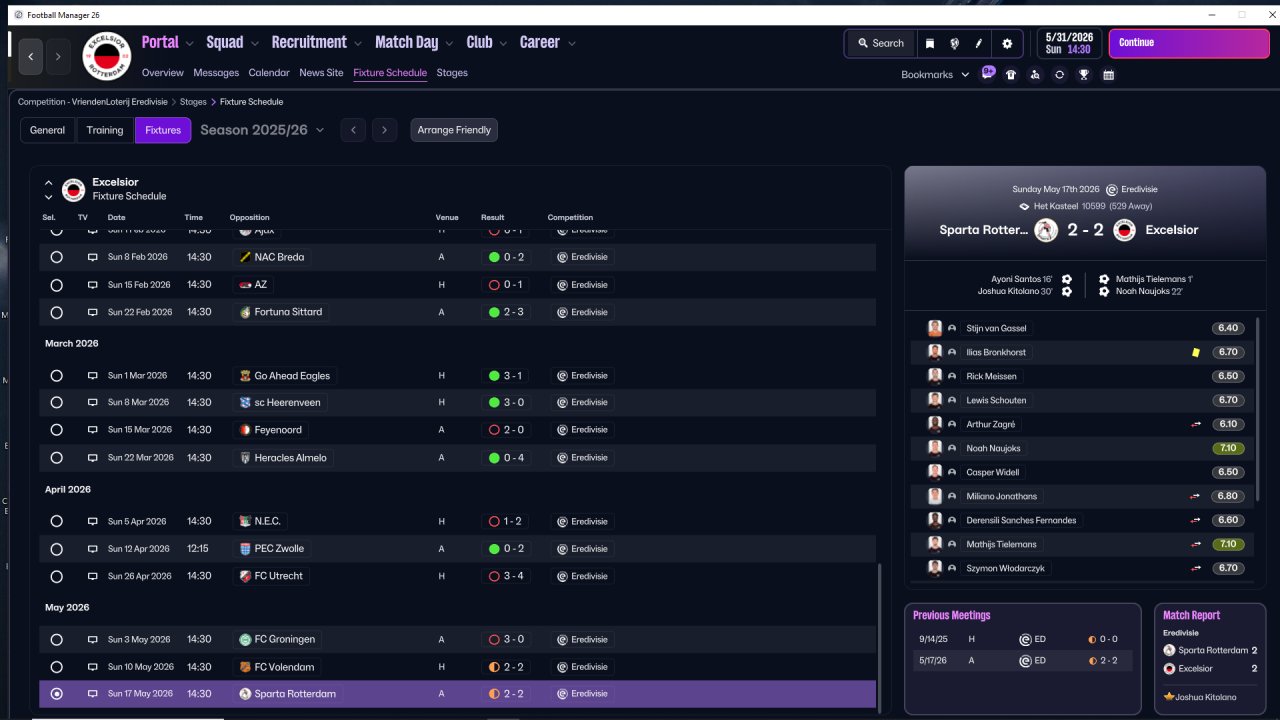The image size is (1280, 720).
Task: Open the Sparta Rotterdam opposition link
Action: [295, 694]
